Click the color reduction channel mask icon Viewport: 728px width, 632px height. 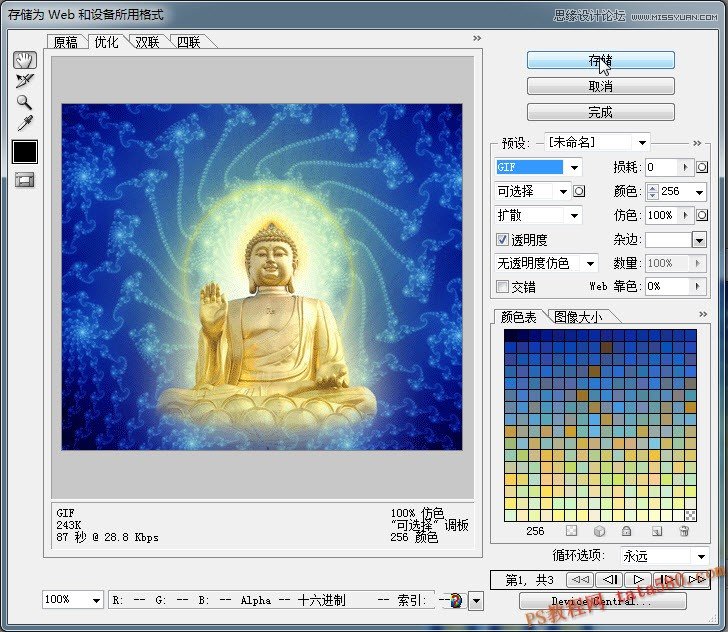tap(579, 191)
